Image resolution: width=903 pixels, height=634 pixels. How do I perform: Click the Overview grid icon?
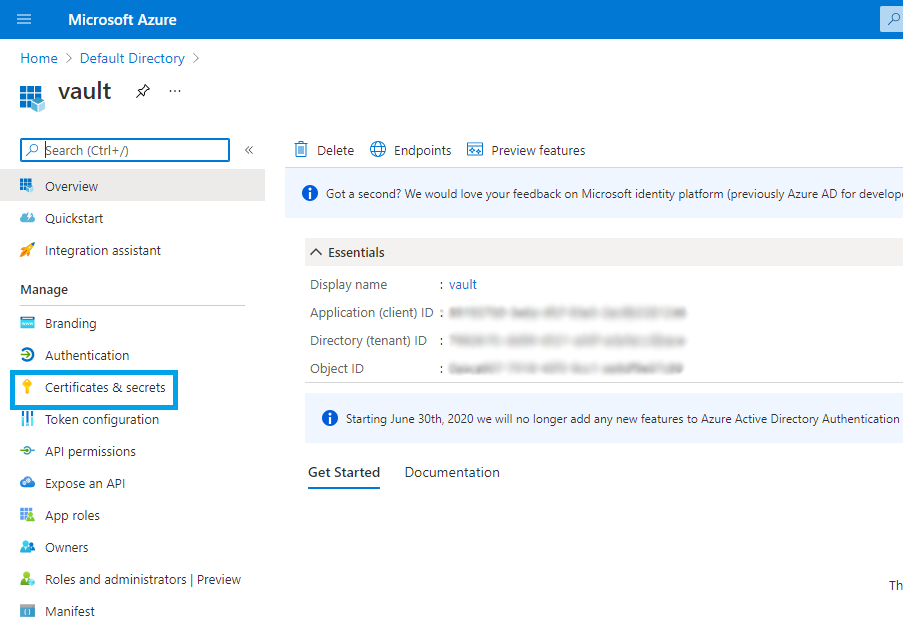pyautogui.click(x=26, y=185)
